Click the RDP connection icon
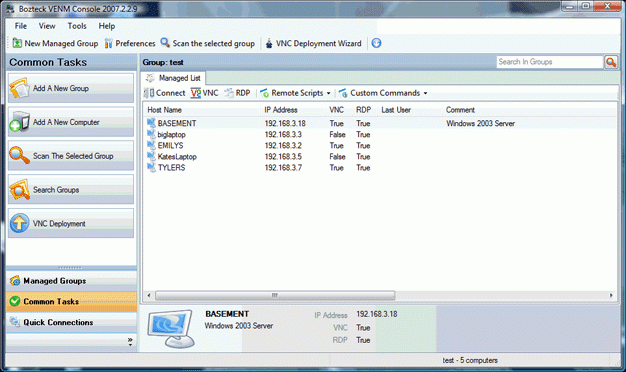626x372 pixels. [x=229, y=93]
